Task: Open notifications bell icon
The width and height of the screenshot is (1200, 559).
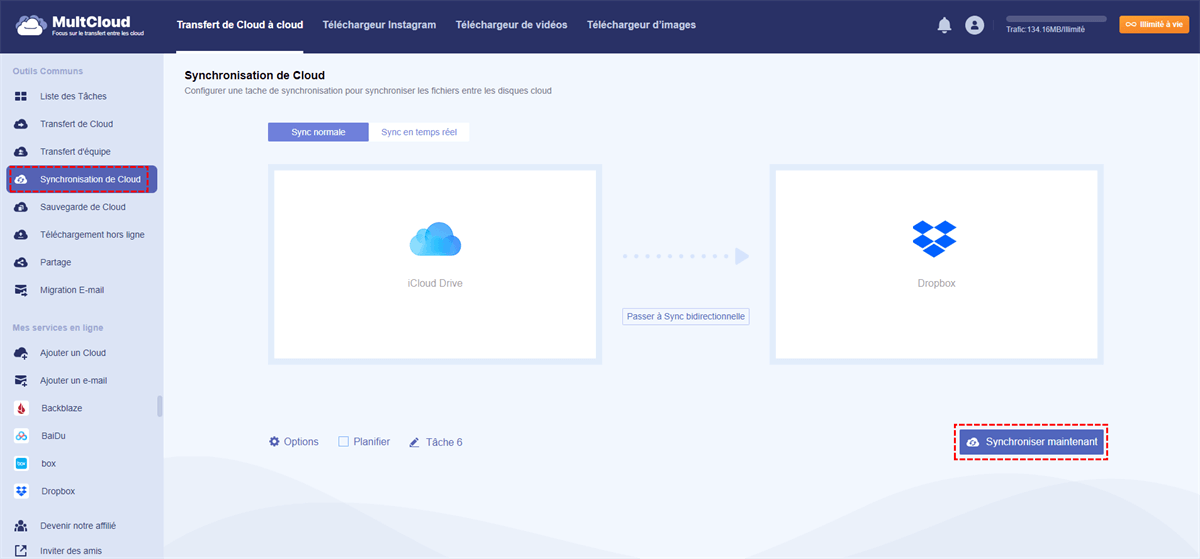Action: point(944,25)
